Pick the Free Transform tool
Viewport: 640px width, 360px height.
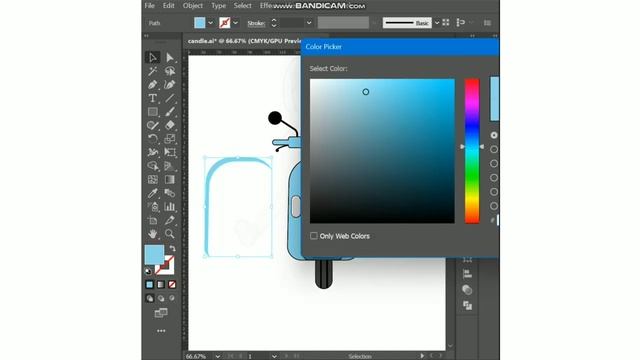click(170, 152)
